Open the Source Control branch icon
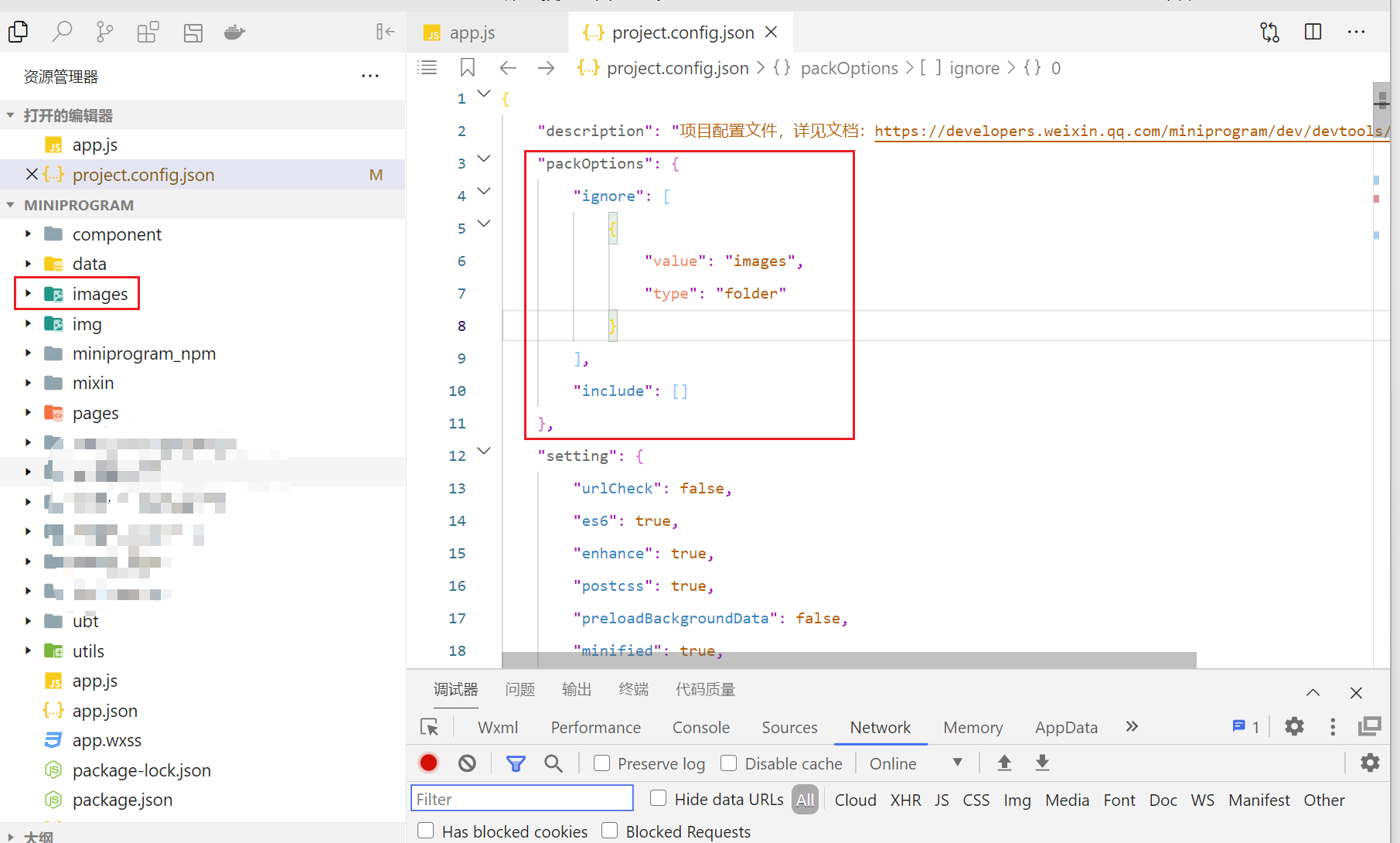Screen dimensions: 1400x843 (104, 32)
